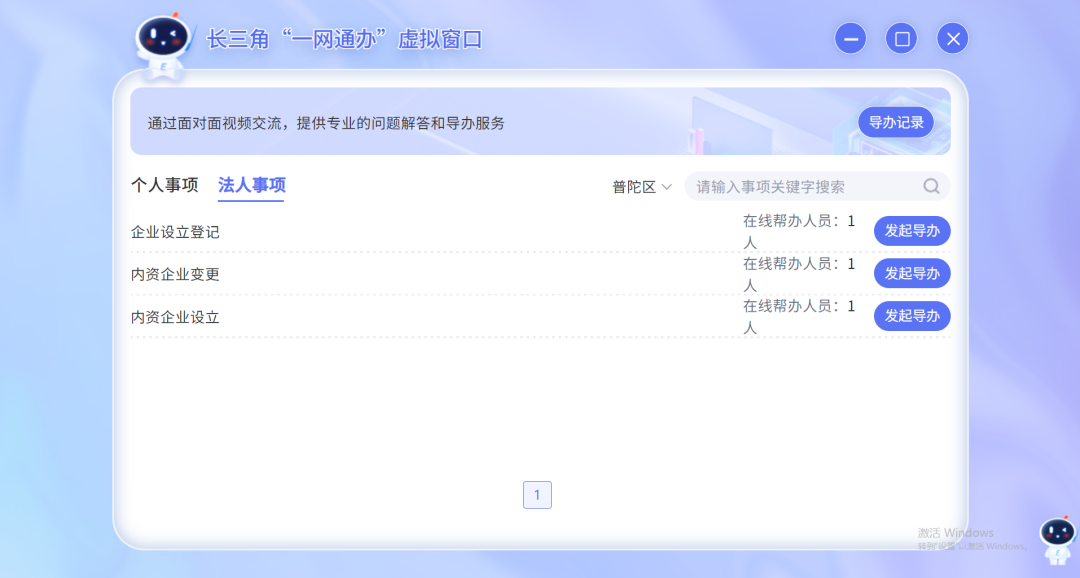
Task: Switch to the 个人事项 tab
Action: (165, 185)
